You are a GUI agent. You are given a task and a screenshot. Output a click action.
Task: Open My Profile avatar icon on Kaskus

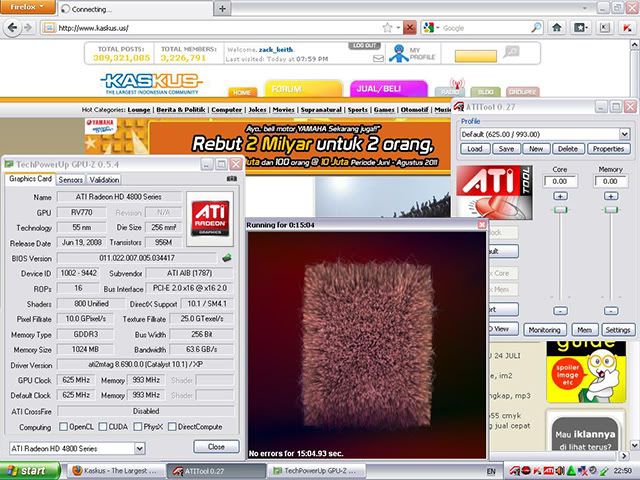[399, 53]
